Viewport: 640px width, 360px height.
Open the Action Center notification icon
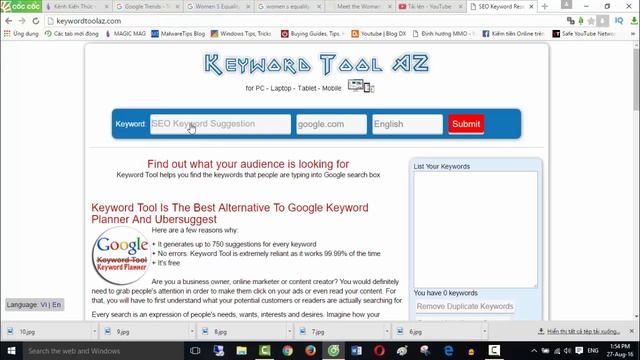(x=579, y=351)
